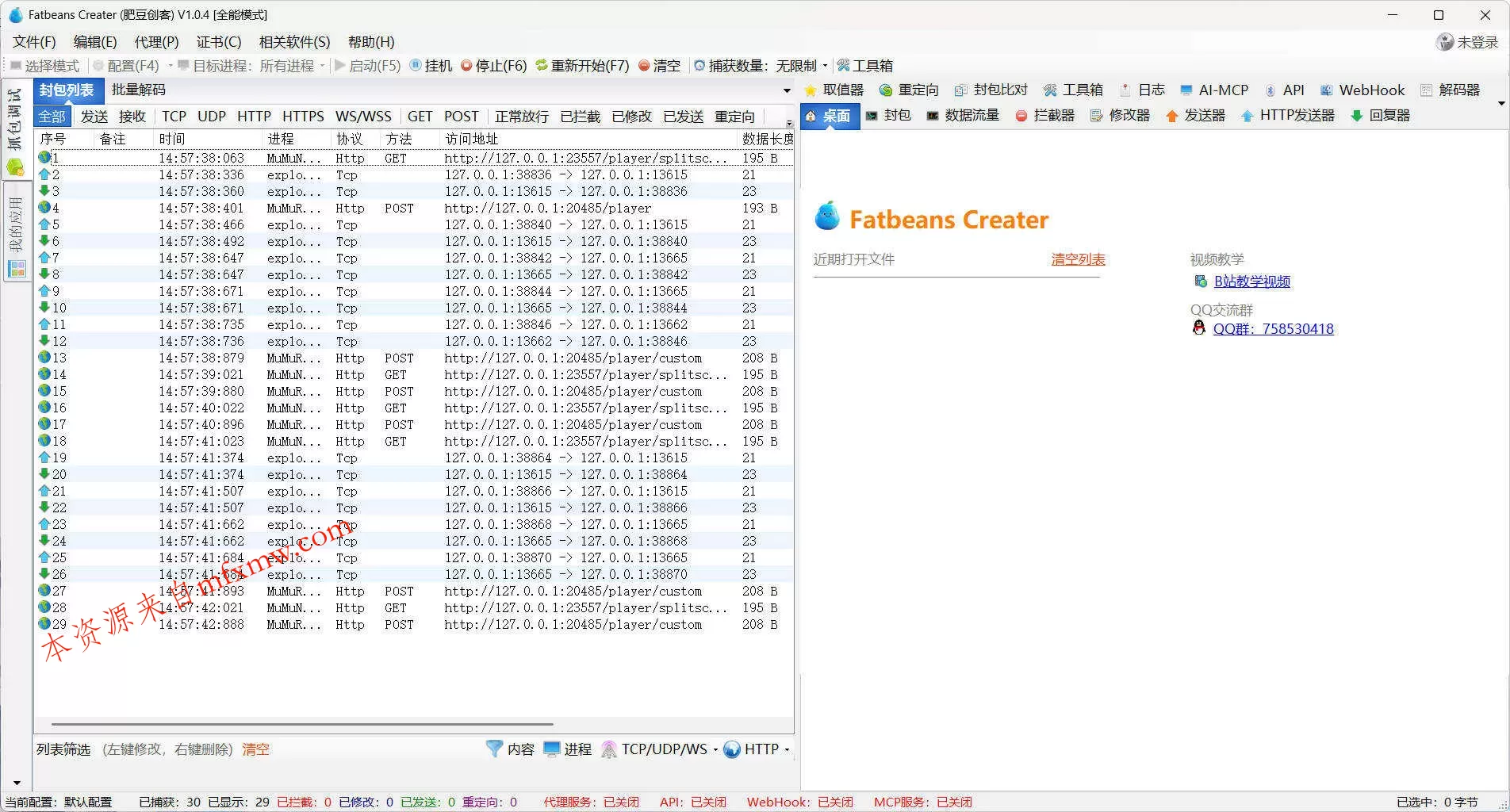
Task: Switch to the 批量解码 tab
Action: point(139,90)
